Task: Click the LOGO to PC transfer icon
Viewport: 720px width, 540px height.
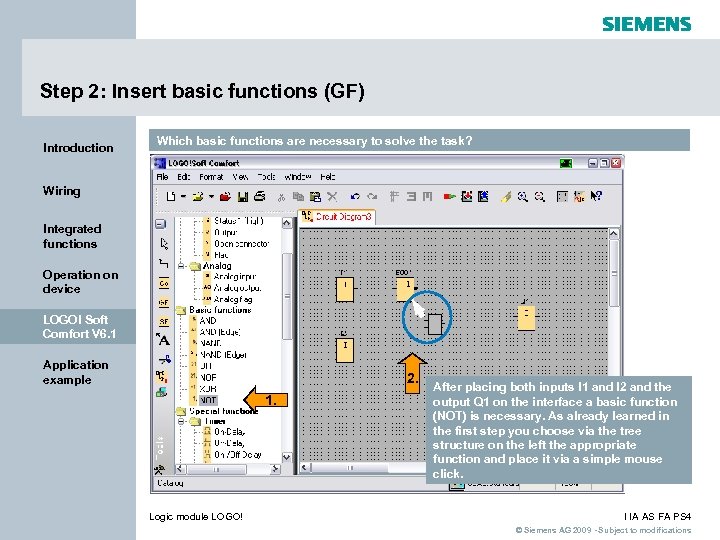Action: [483, 197]
